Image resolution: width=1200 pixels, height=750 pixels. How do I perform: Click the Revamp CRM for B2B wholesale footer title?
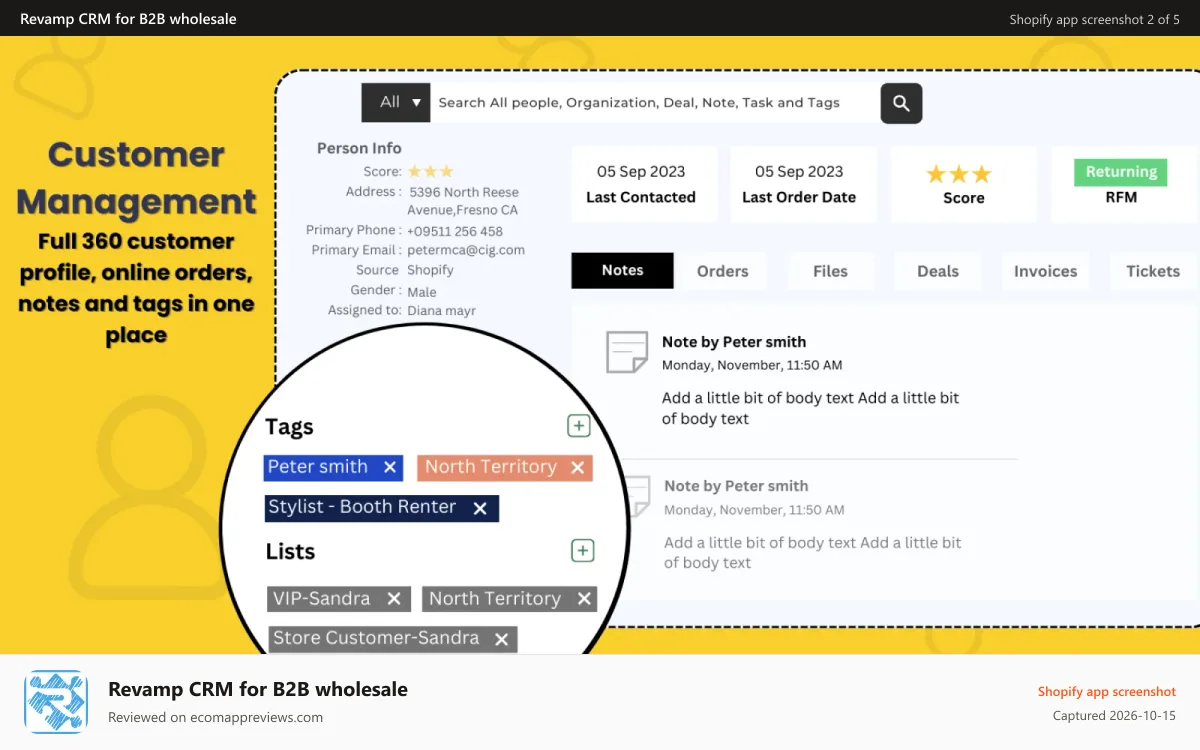(x=258, y=689)
